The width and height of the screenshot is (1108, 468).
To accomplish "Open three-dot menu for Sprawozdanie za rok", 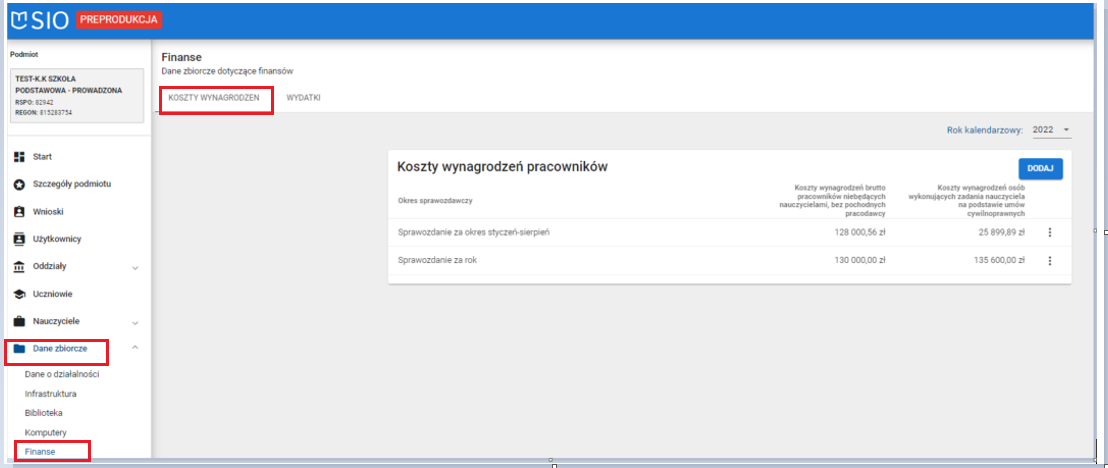I will [x=1050, y=261].
